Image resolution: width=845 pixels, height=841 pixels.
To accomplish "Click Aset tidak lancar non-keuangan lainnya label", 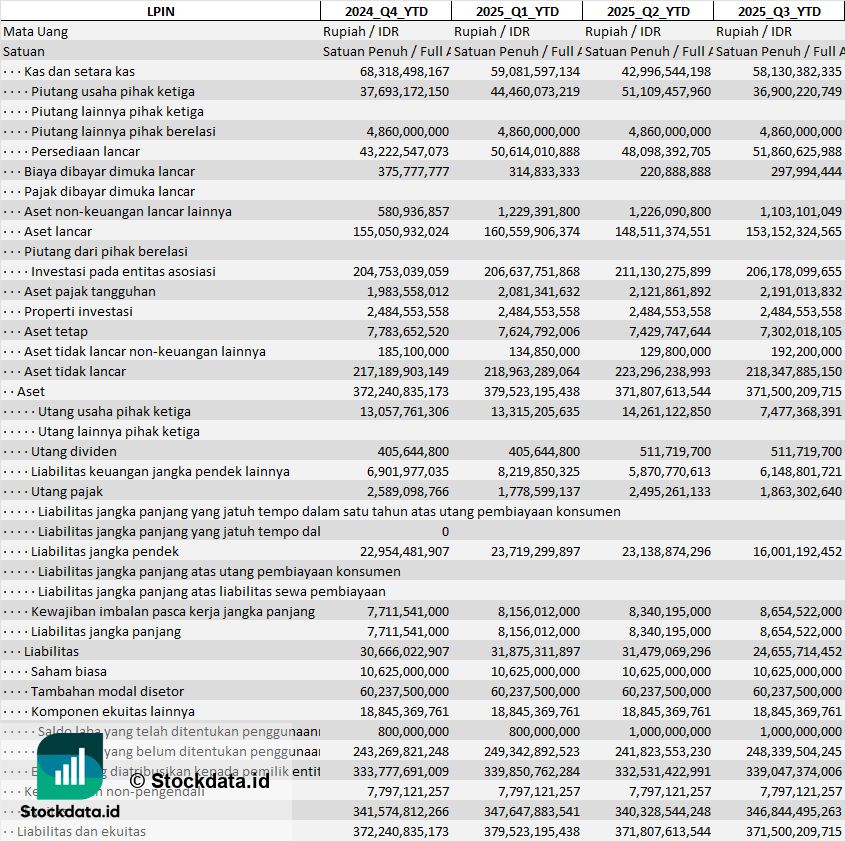I will coord(144,351).
